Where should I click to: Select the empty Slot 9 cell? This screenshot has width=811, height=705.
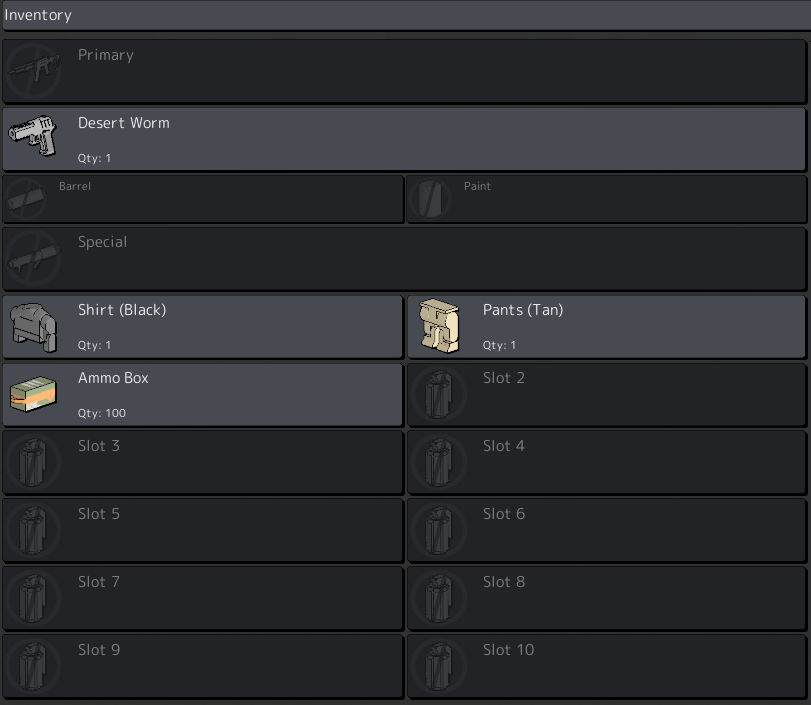coord(202,667)
